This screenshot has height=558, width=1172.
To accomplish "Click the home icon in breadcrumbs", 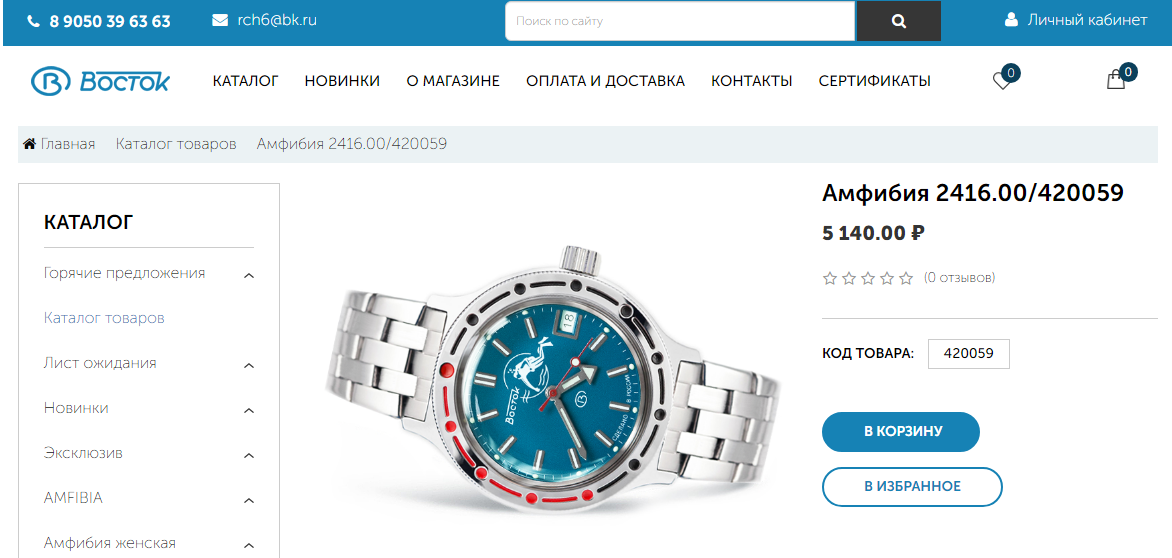I will pyautogui.click(x=30, y=143).
